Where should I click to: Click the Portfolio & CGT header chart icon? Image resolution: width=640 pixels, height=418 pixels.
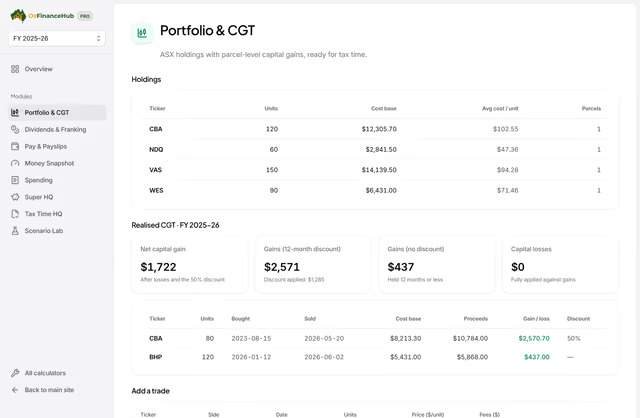click(x=142, y=33)
